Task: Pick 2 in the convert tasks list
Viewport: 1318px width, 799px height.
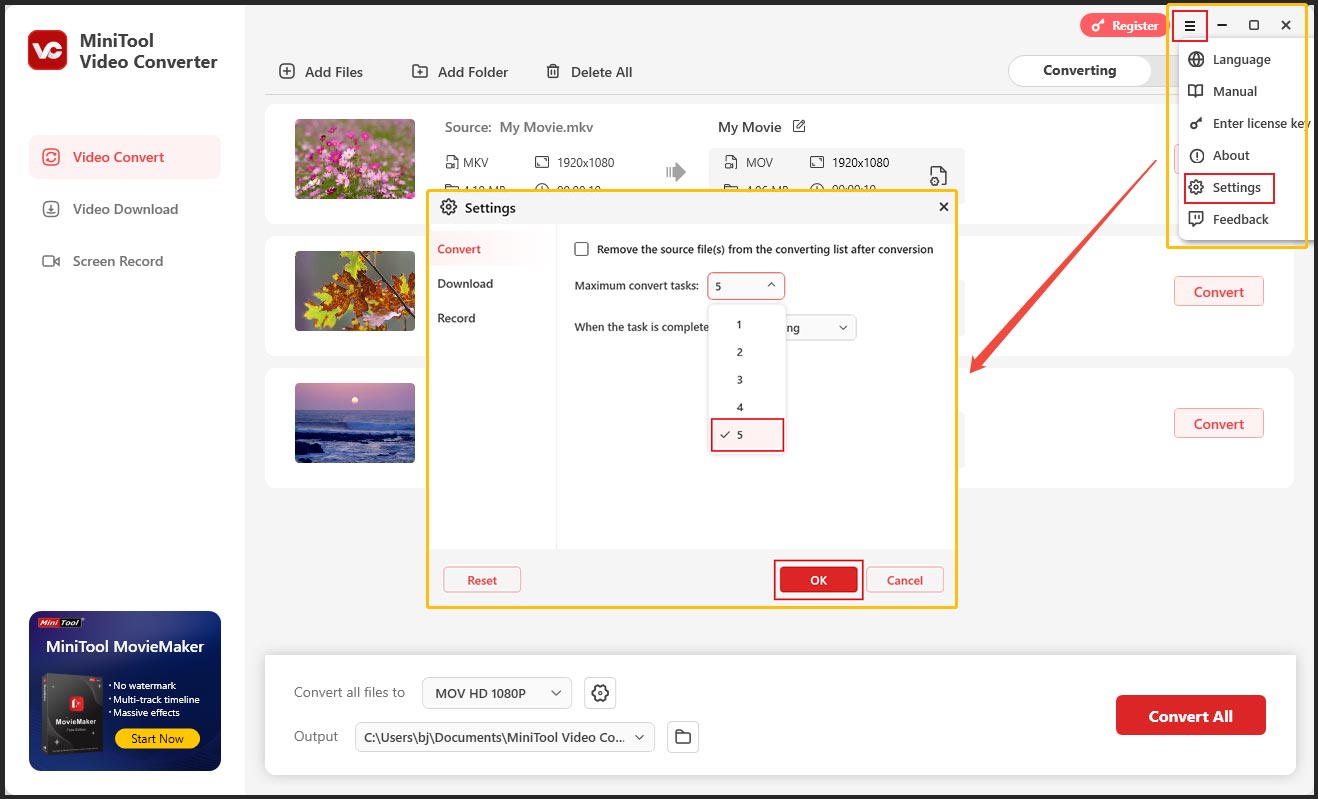Action: 747,352
